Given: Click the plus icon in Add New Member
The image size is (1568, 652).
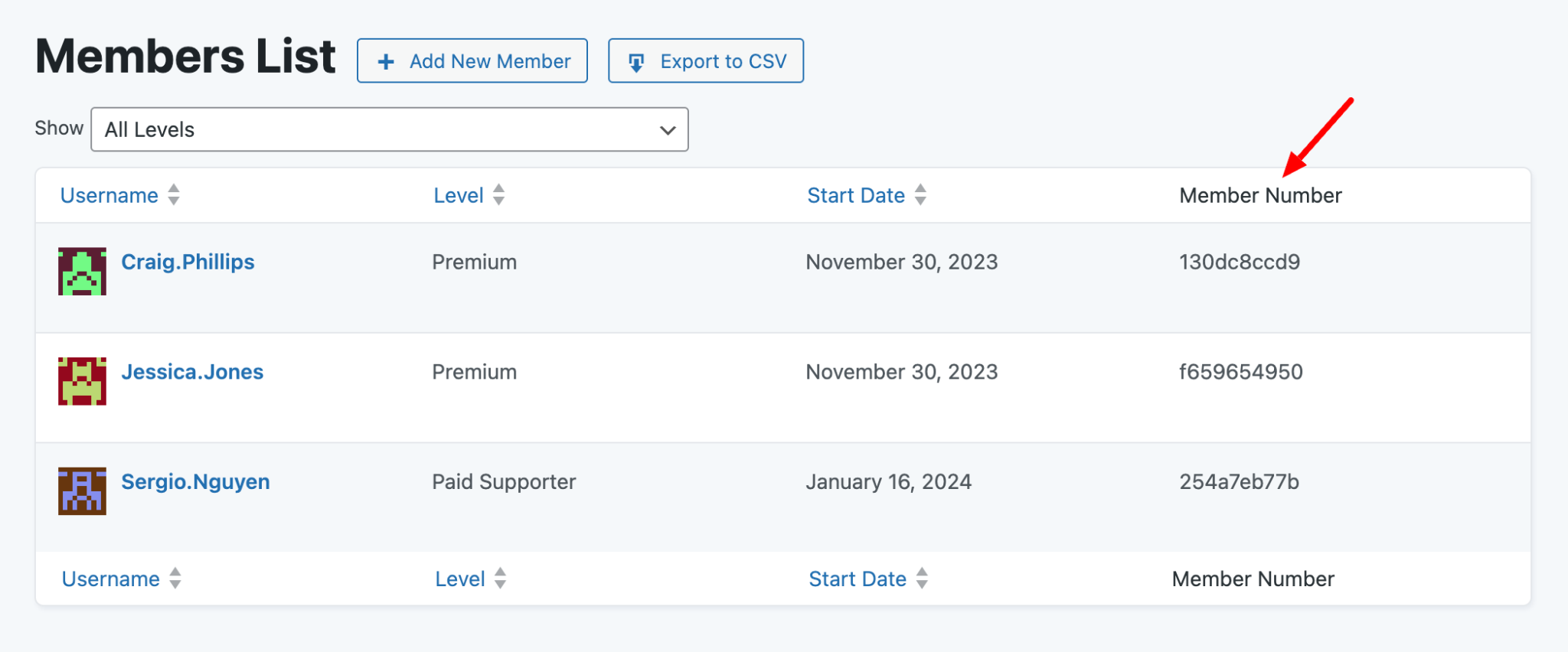Looking at the screenshot, I should pos(386,60).
